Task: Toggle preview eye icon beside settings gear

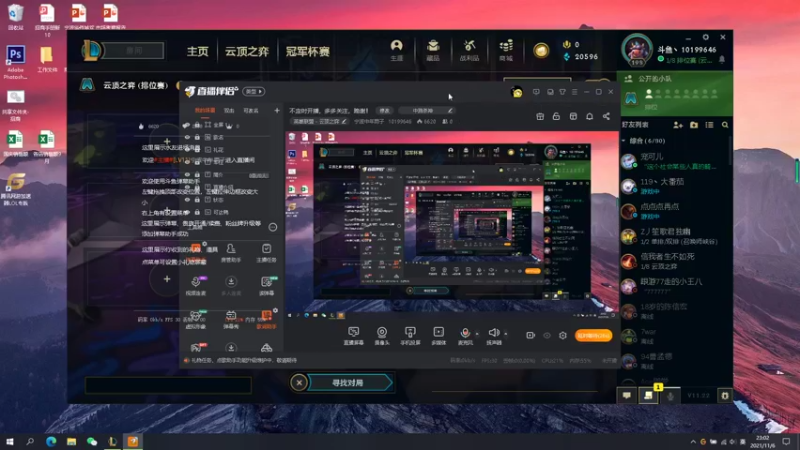Action: [x=547, y=335]
